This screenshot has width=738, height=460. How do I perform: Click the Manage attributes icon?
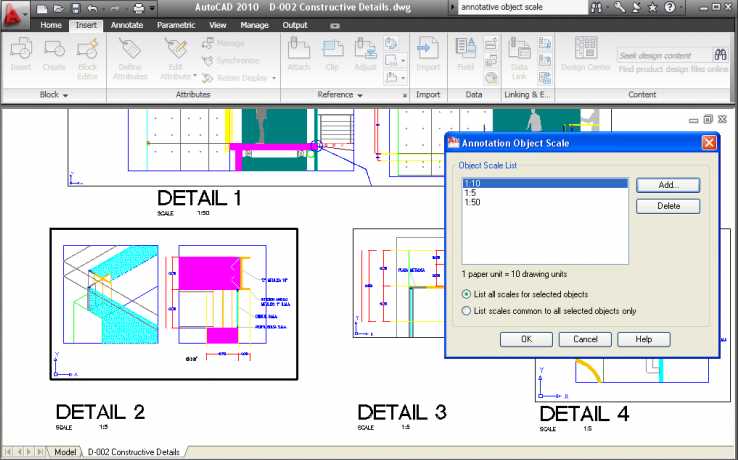click(209, 44)
